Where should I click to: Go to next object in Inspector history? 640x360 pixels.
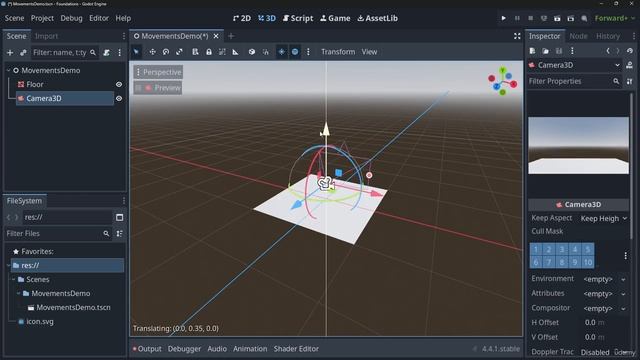coord(618,51)
